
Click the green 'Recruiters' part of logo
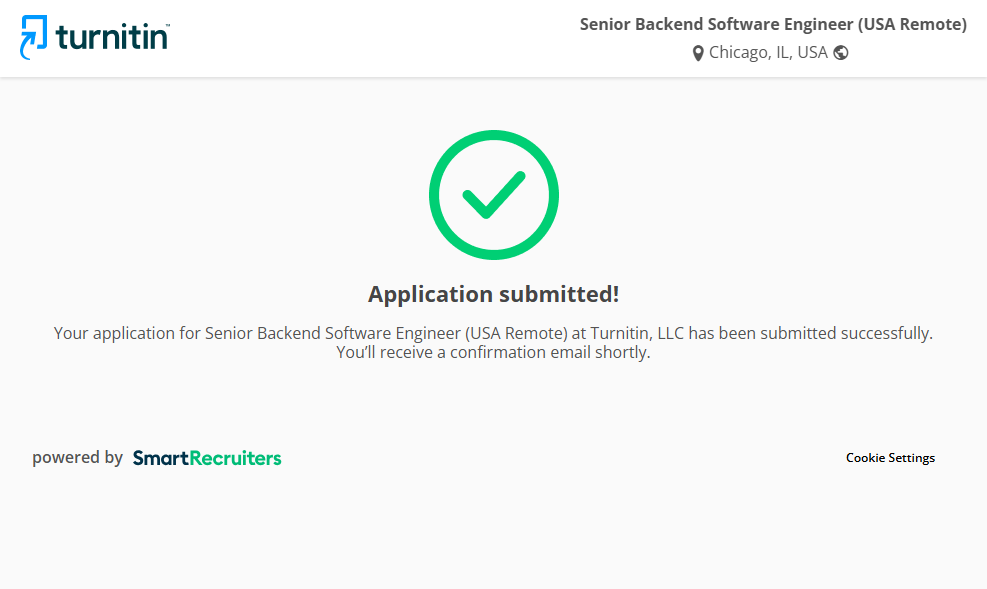click(x=236, y=458)
